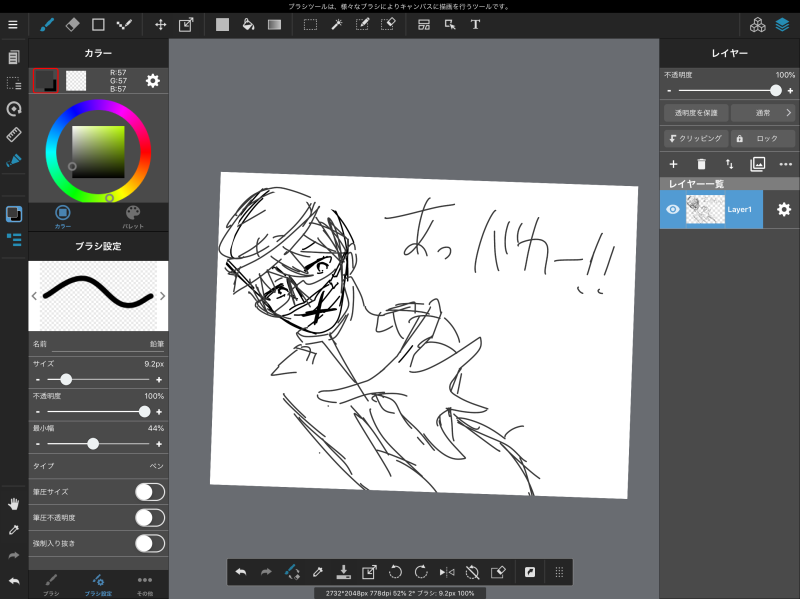Open Layer1 settings gear
The image size is (800, 599).
(784, 209)
